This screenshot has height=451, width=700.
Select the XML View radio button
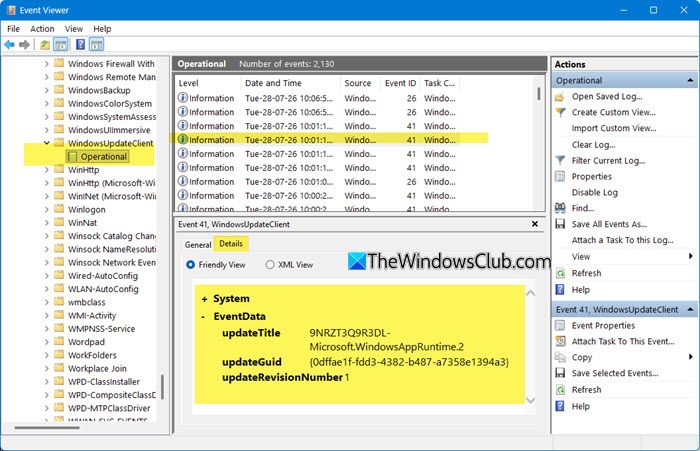[x=270, y=265]
